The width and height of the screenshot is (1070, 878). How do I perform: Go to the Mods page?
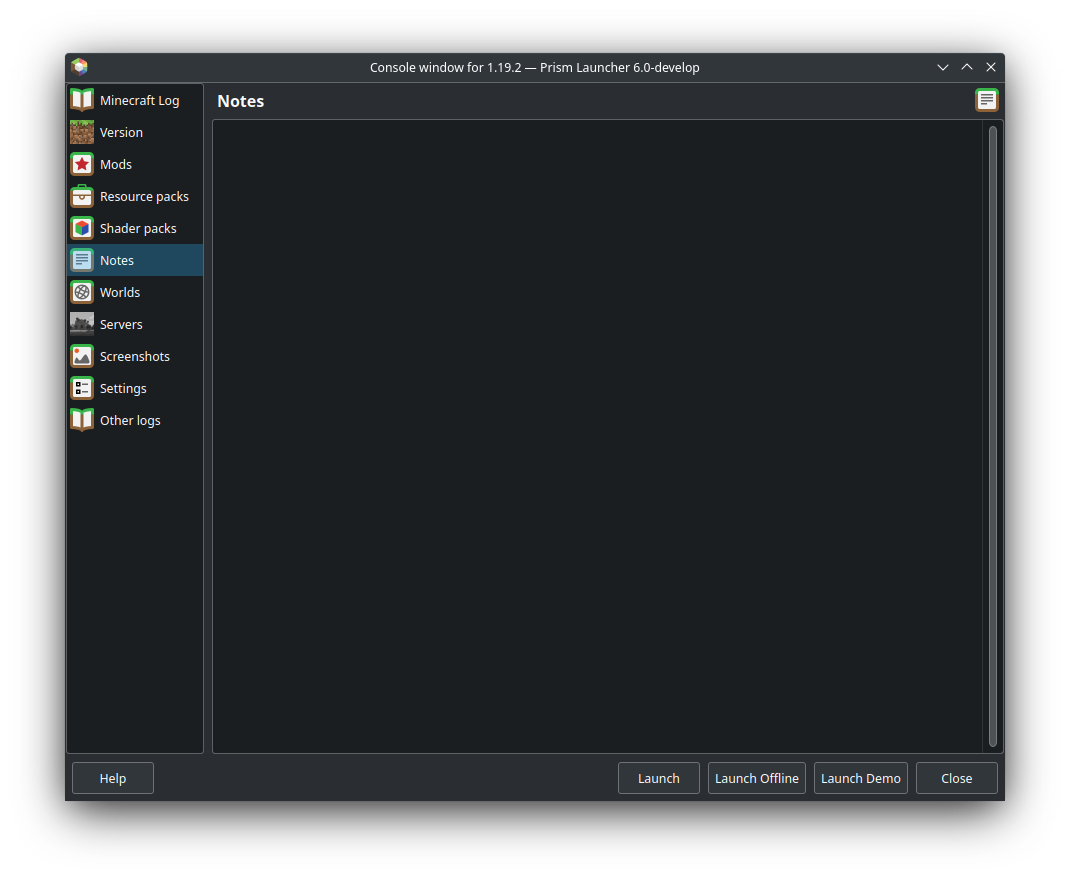[135, 164]
